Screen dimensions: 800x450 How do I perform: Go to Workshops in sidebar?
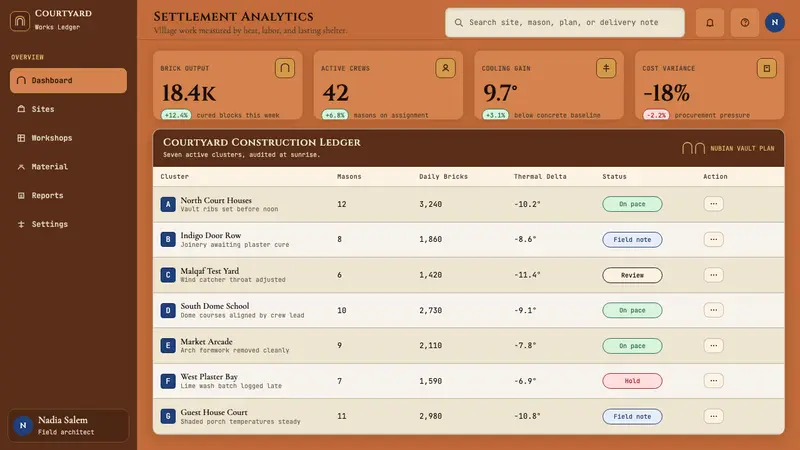[x=68, y=138]
